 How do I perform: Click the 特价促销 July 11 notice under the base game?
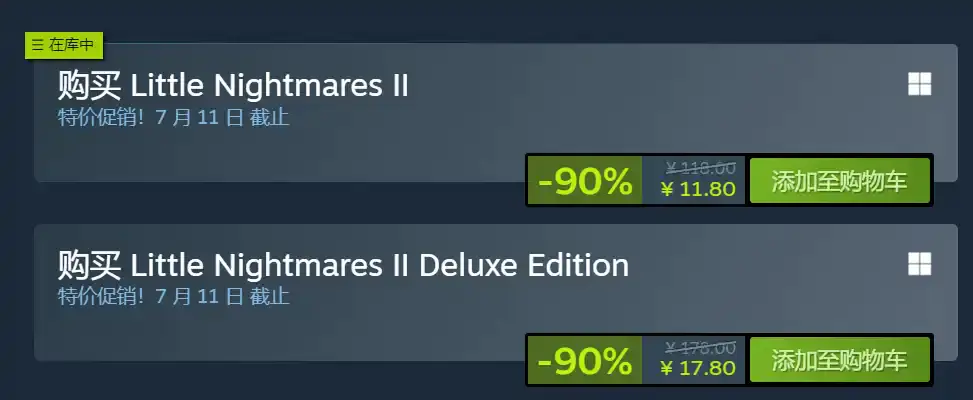(173, 117)
